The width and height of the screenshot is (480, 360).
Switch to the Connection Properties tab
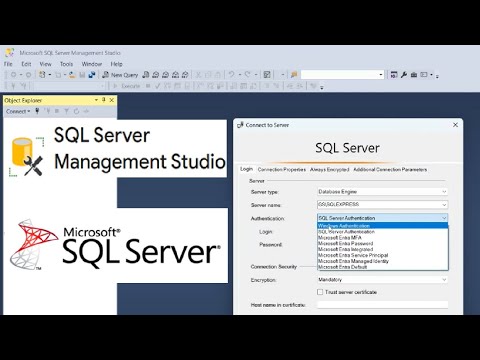pos(282,169)
